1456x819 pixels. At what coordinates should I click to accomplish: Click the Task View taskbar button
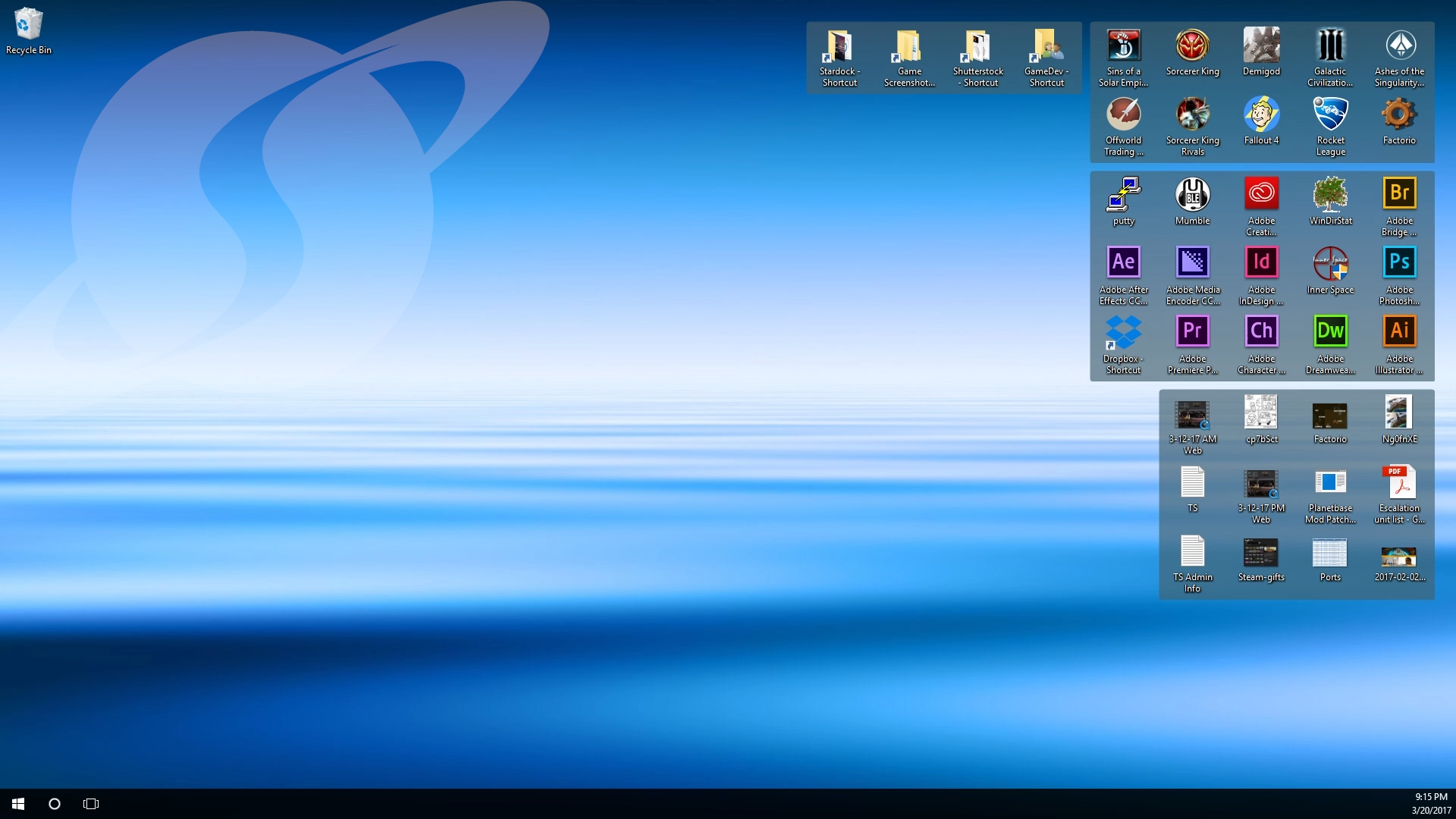coord(91,804)
